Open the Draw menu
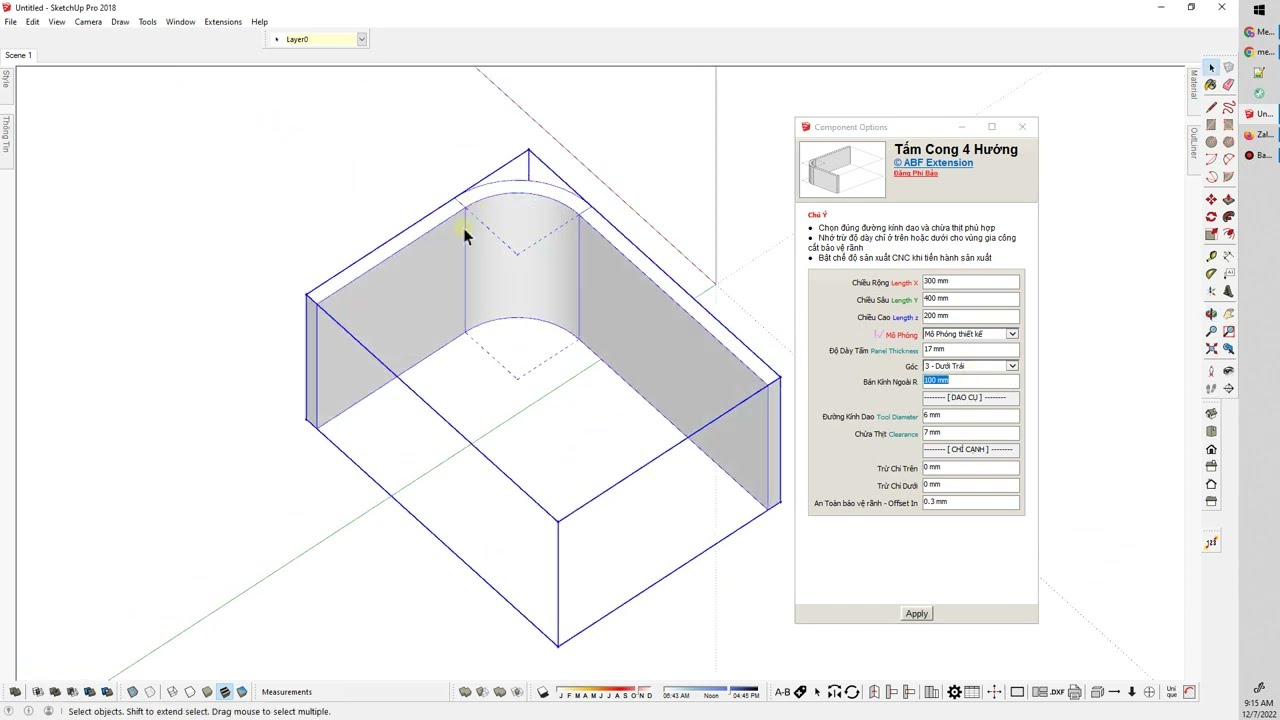1280x720 pixels. (120, 22)
